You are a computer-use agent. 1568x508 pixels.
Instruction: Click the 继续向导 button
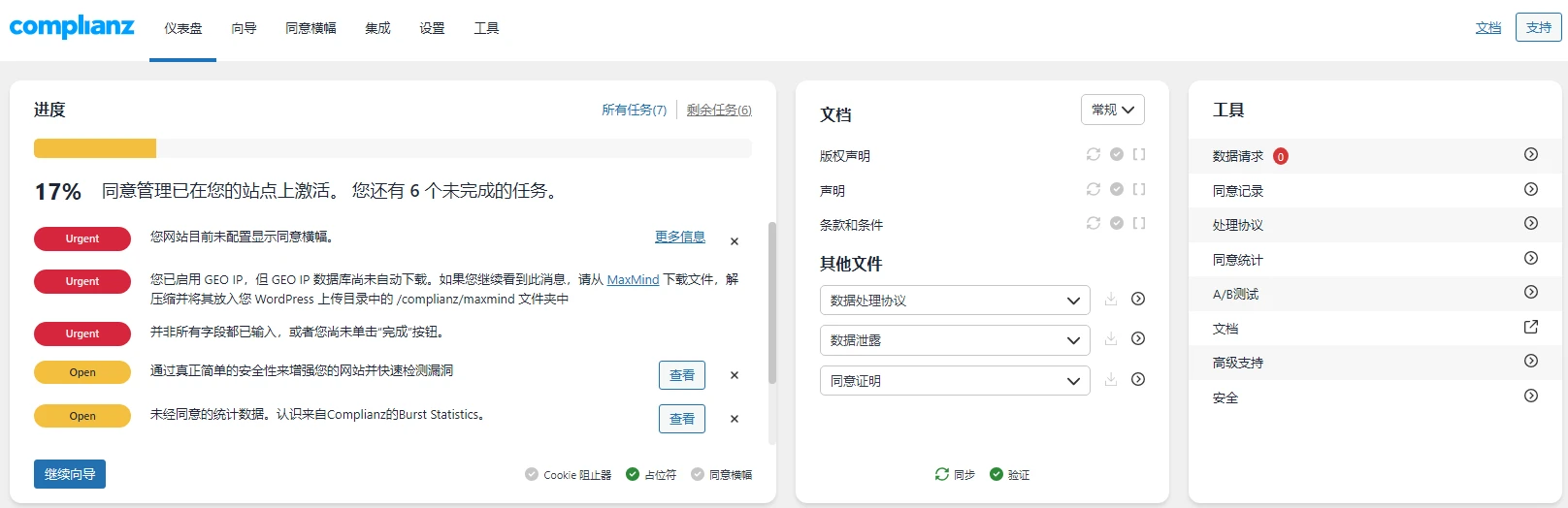pyautogui.click(x=70, y=474)
